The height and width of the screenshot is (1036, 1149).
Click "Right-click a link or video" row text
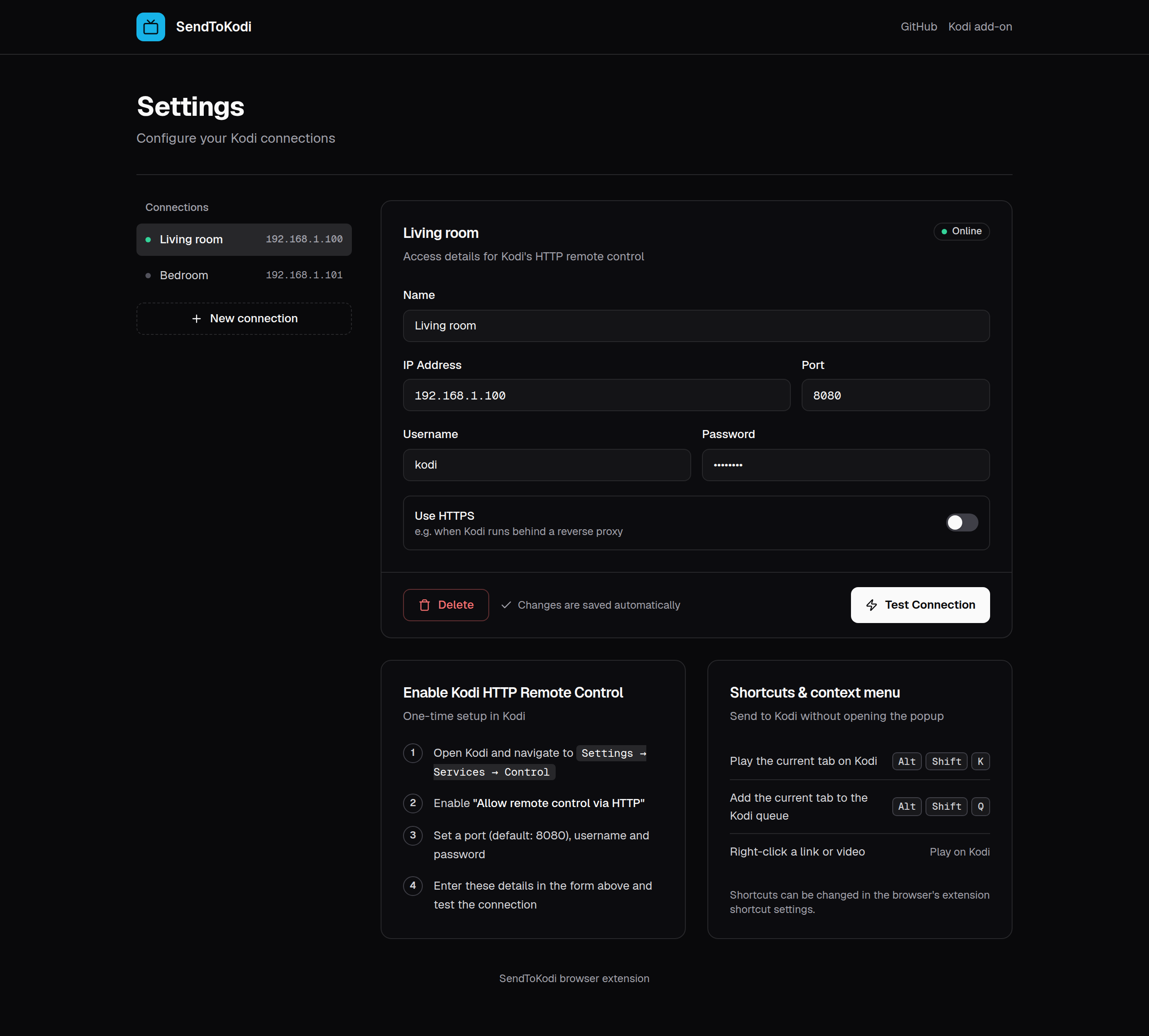click(x=797, y=852)
